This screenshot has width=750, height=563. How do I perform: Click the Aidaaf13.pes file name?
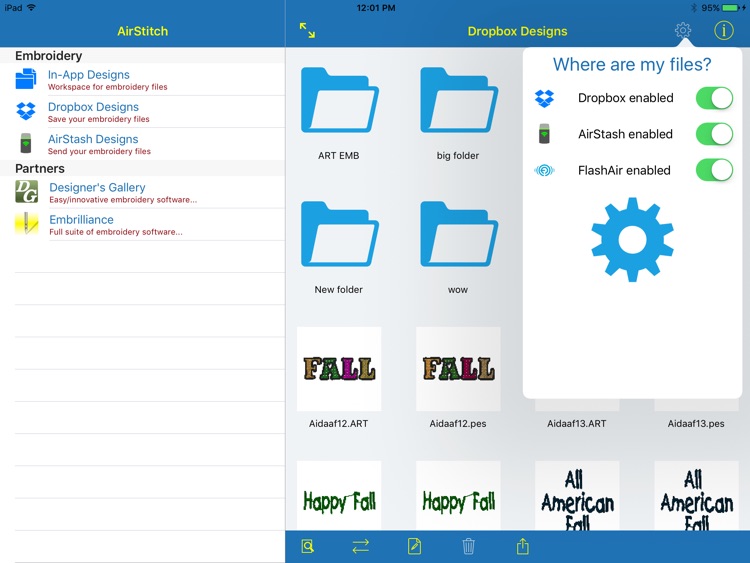696,423
